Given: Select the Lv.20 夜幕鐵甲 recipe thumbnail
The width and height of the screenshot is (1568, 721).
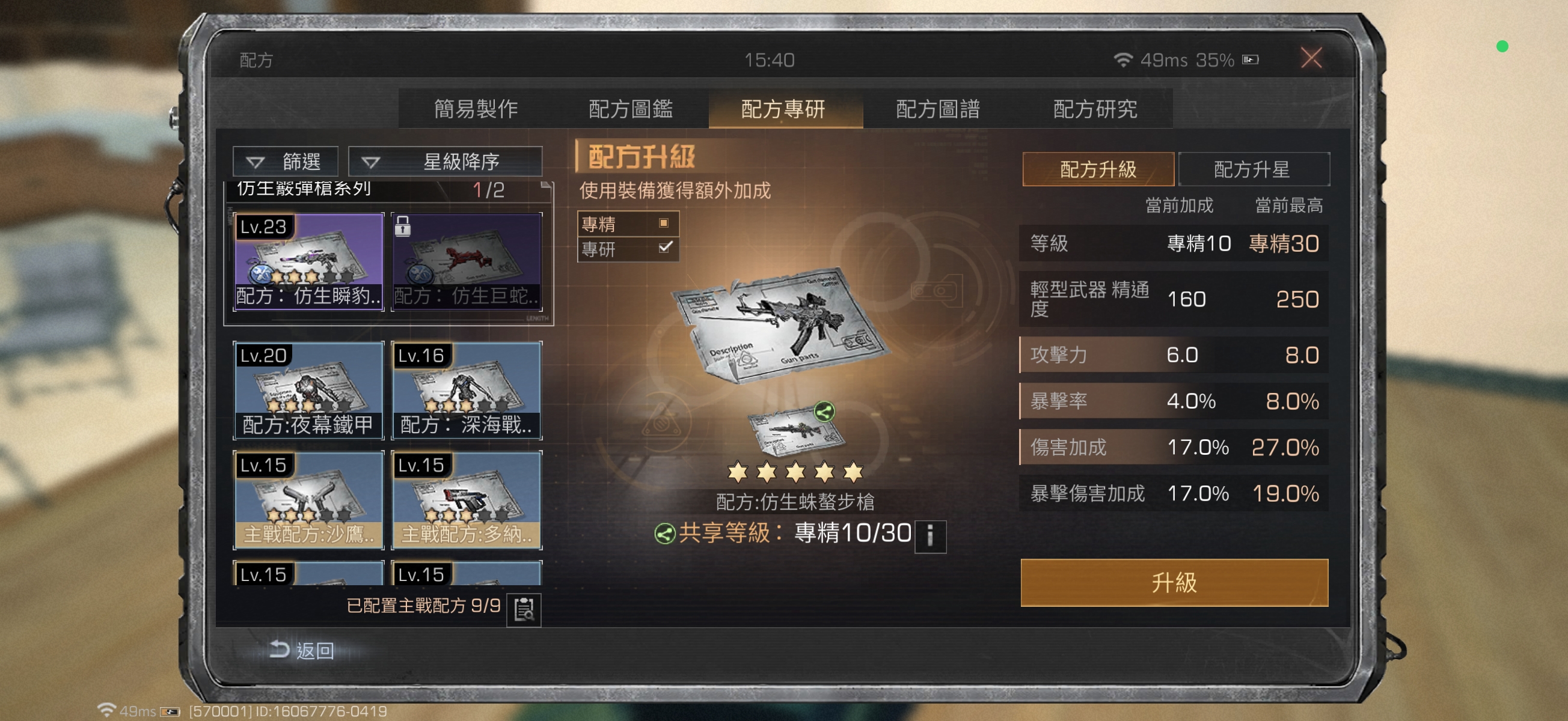Looking at the screenshot, I should pyautogui.click(x=308, y=390).
